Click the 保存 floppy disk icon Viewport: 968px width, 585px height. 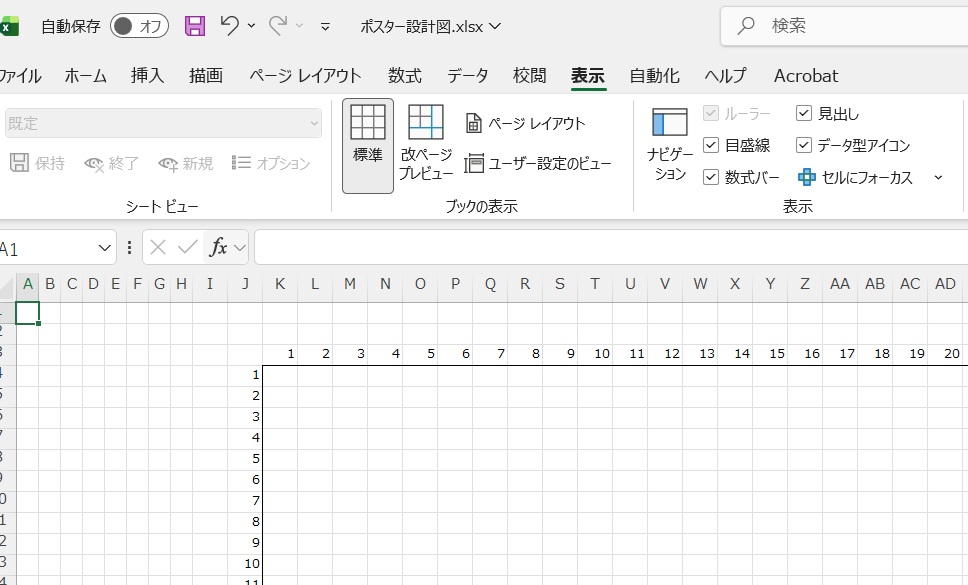pos(194,27)
